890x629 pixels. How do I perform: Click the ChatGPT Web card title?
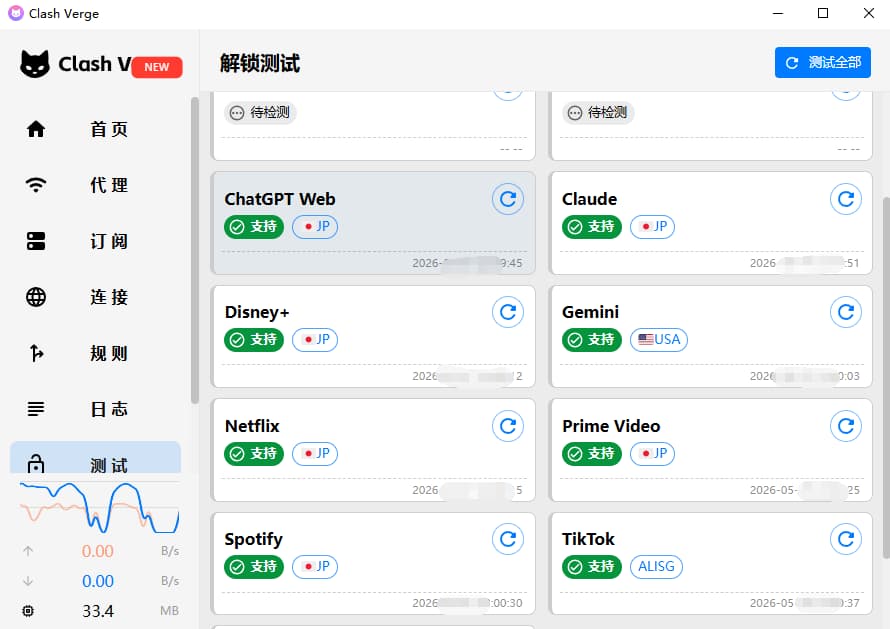pyautogui.click(x=280, y=199)
